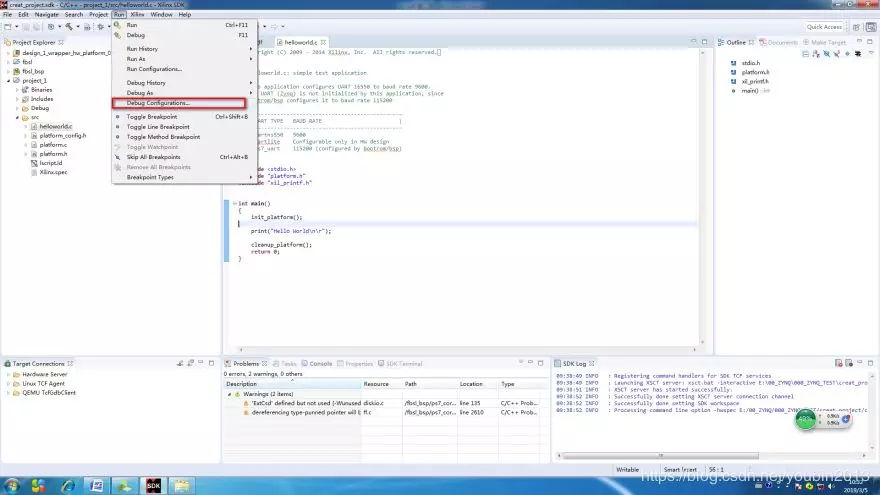880x495 pixels.
Task: Expand the Breakpoint Types submenu
Action: [150, 177]
